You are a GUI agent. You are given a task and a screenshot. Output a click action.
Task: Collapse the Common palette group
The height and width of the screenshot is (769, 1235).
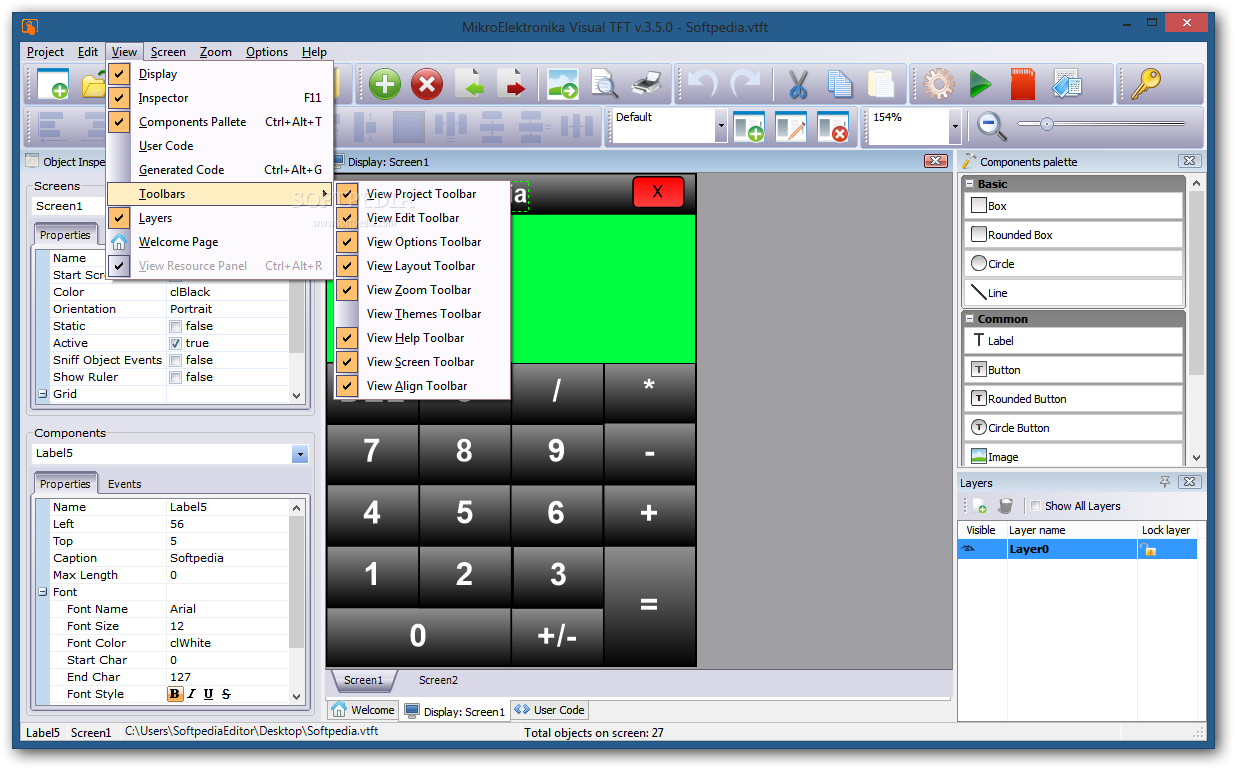pyautogui.click(x=969, y=319)
